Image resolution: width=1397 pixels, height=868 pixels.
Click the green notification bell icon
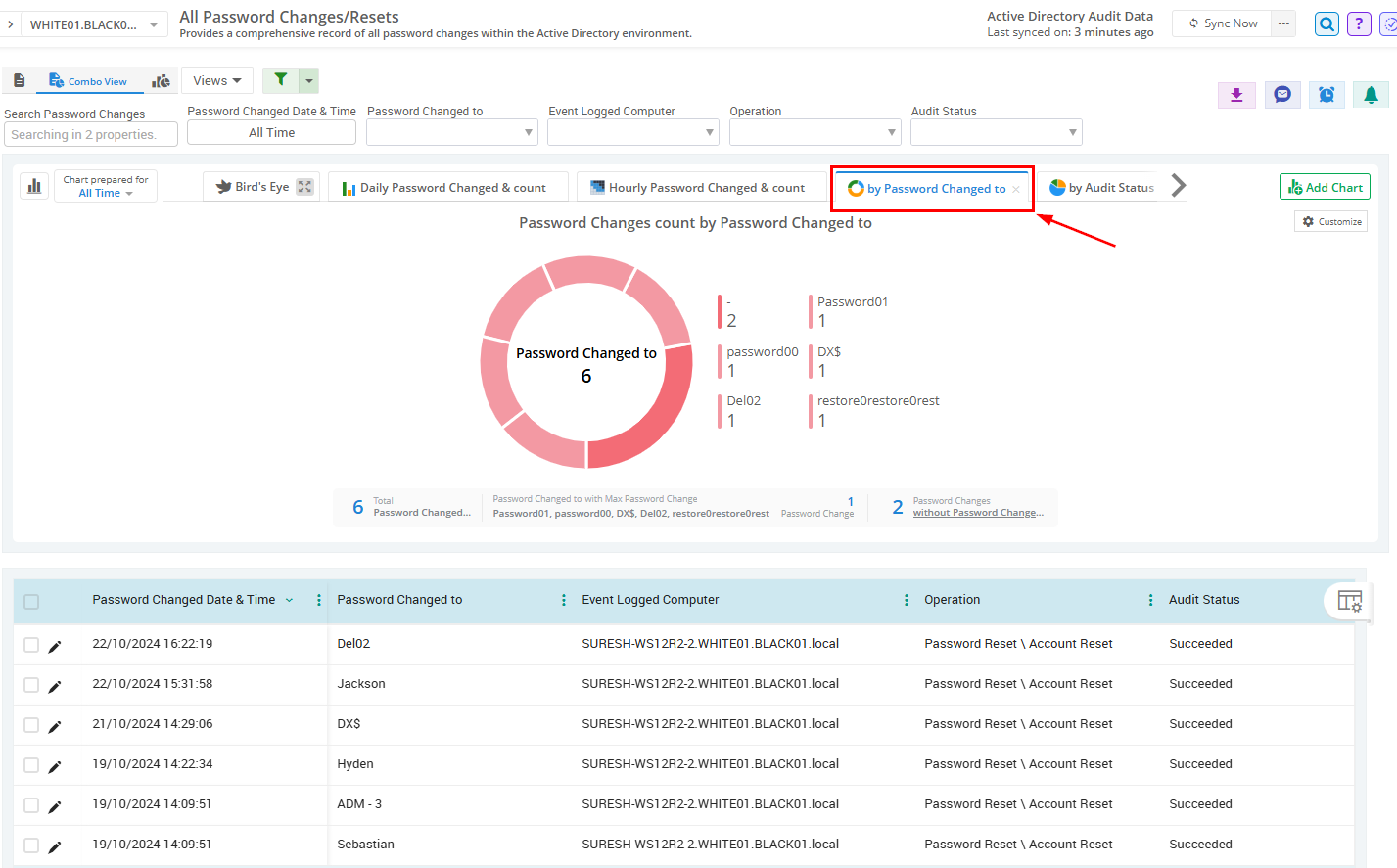pos(1371,95)
